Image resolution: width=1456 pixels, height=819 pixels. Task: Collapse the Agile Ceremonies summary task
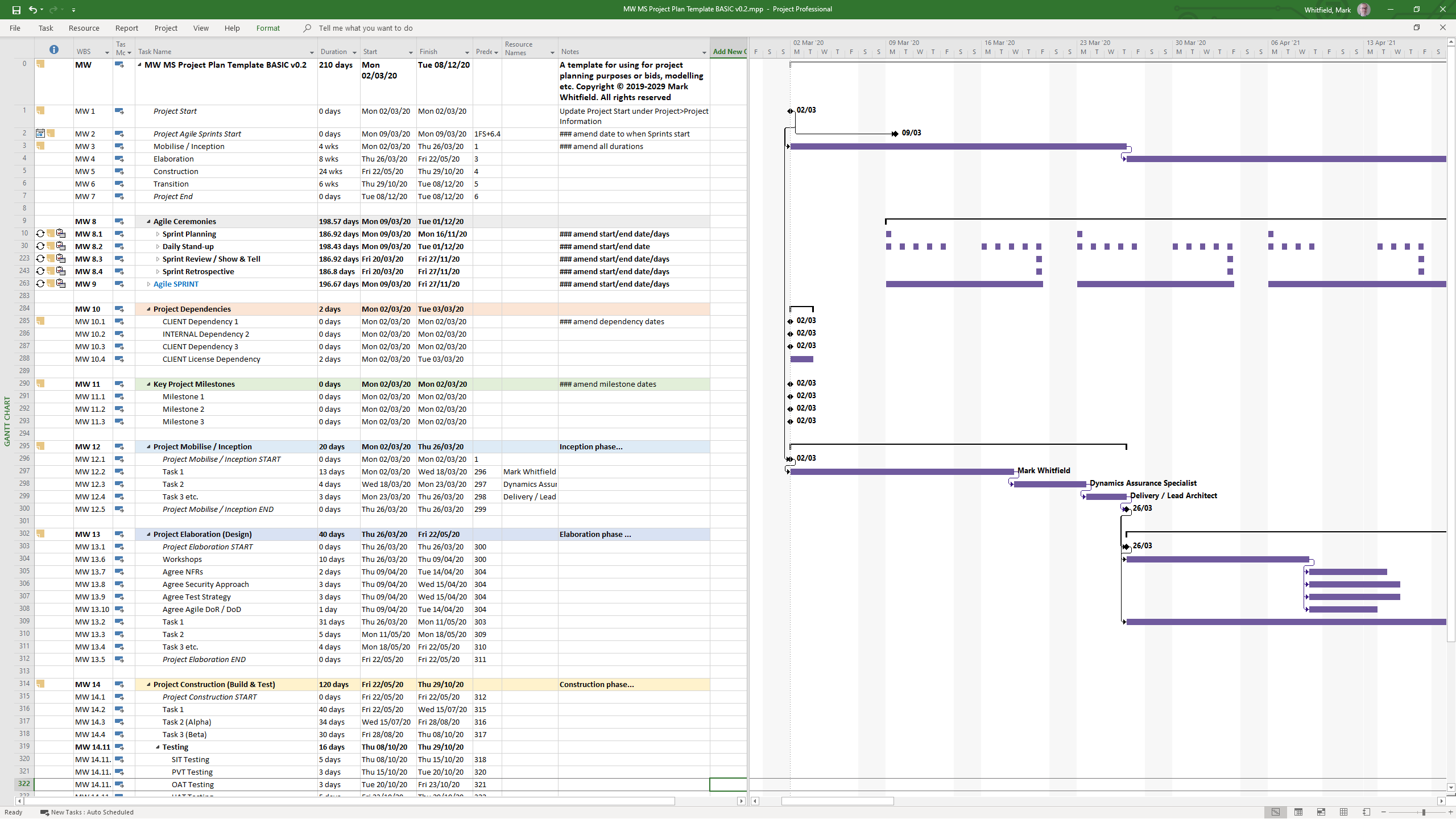pos(148,222)
